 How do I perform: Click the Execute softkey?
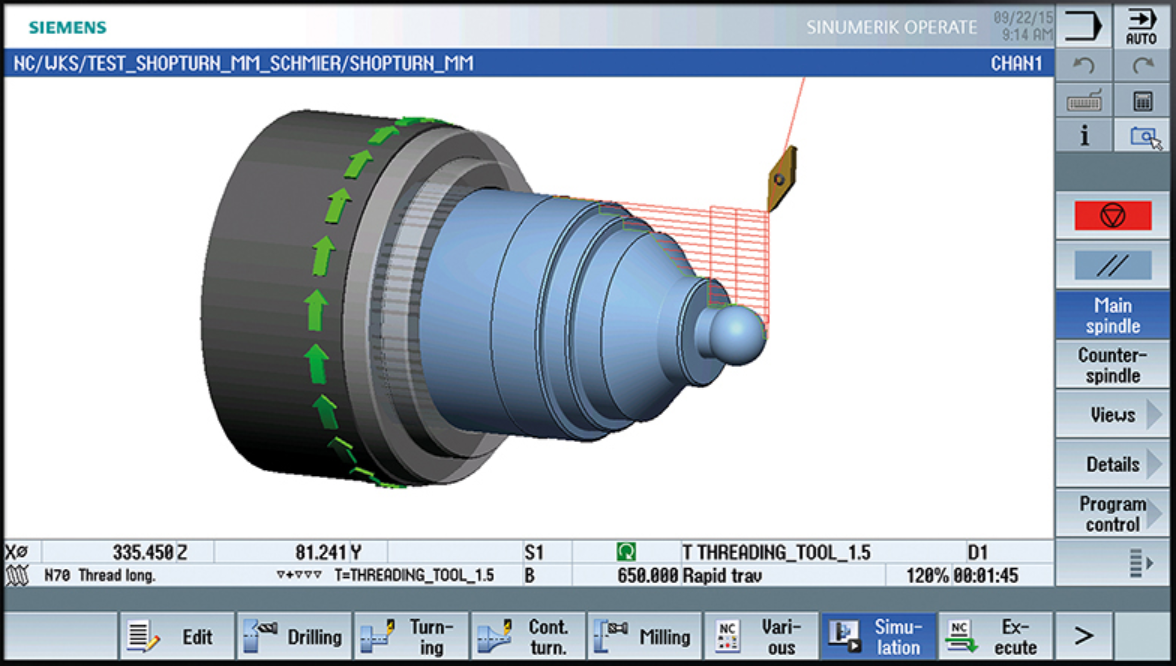(997, 637)
